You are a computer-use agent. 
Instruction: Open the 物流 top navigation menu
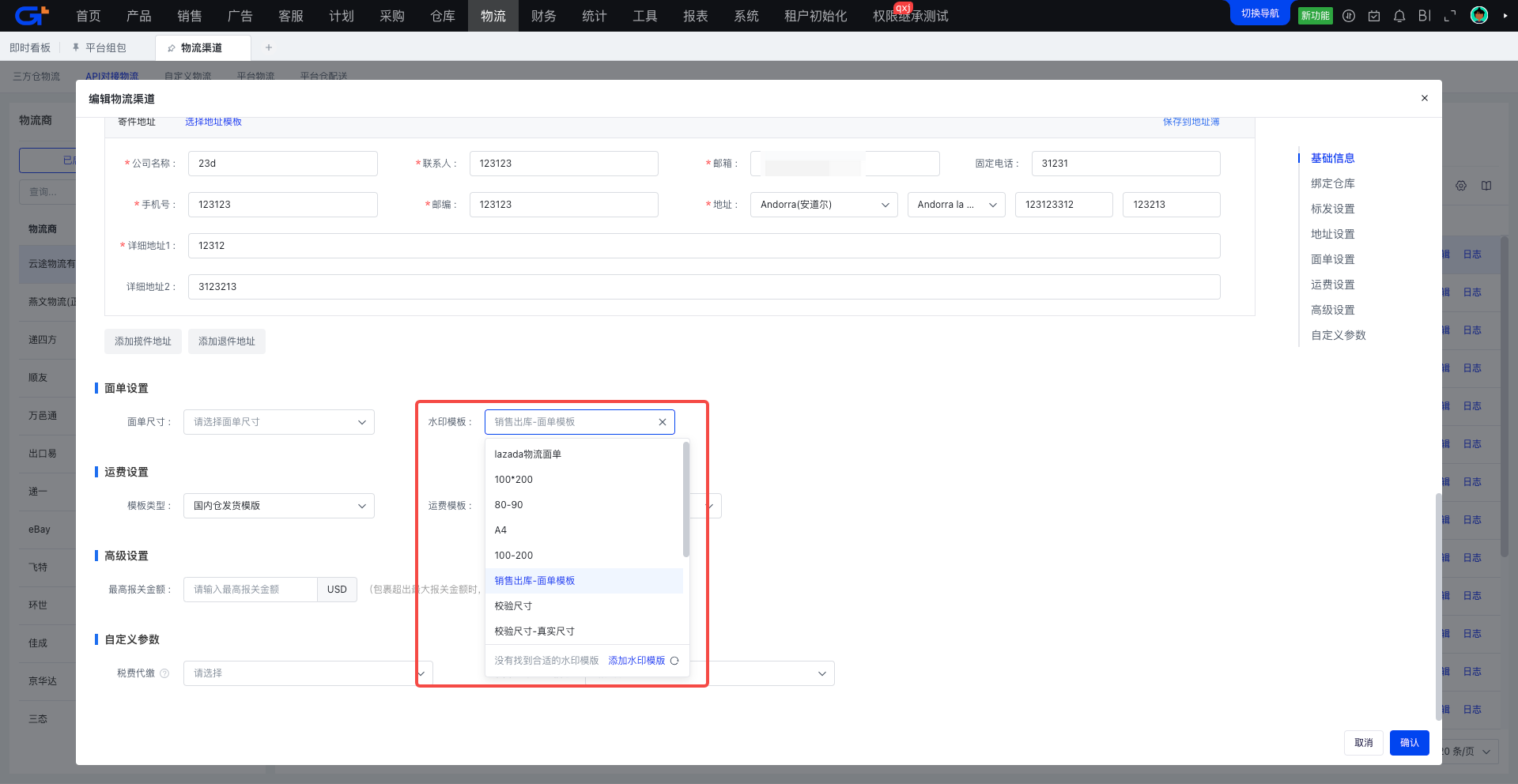pos(493,16)
